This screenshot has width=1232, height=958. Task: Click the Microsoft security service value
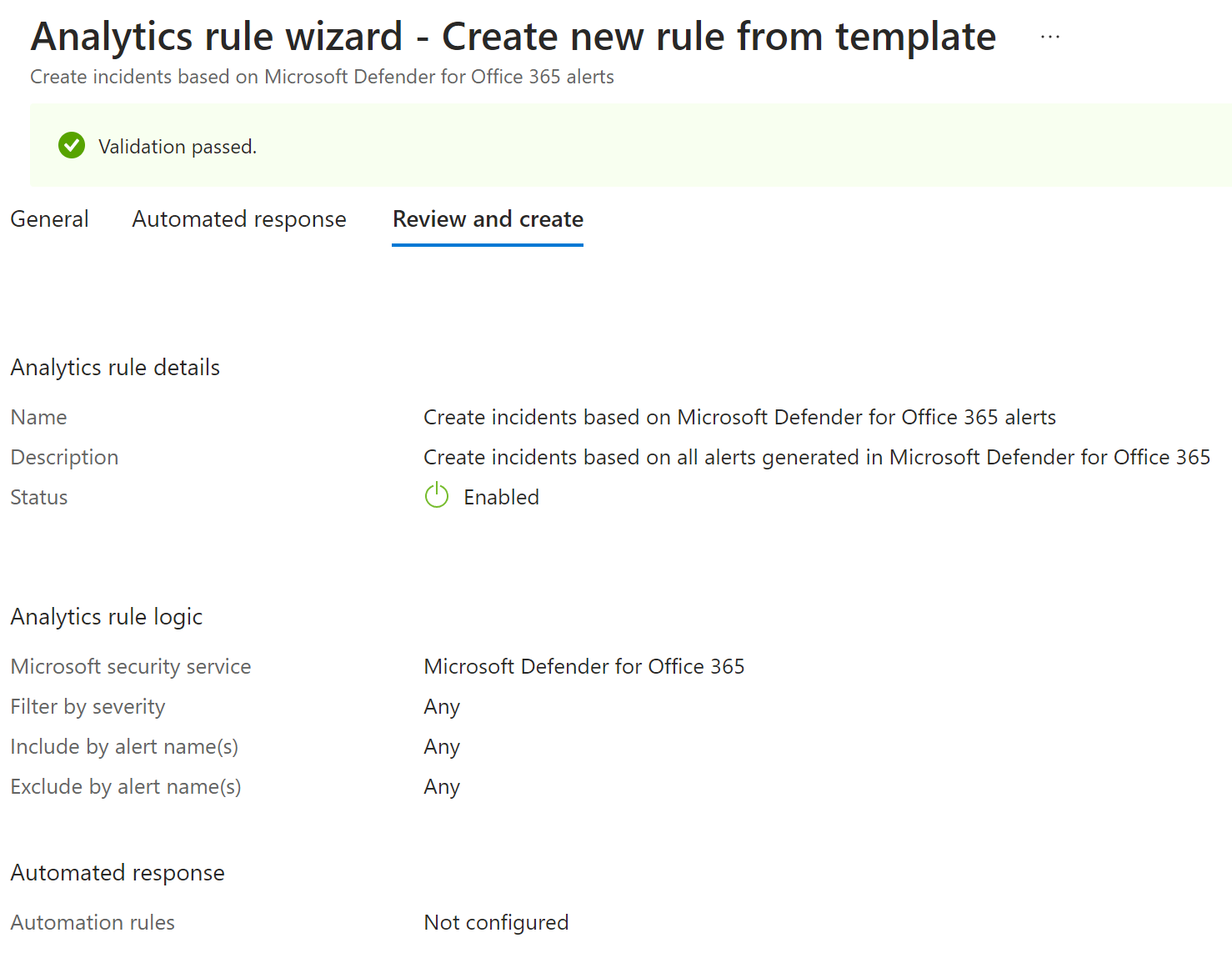click(x=583, y=666)
